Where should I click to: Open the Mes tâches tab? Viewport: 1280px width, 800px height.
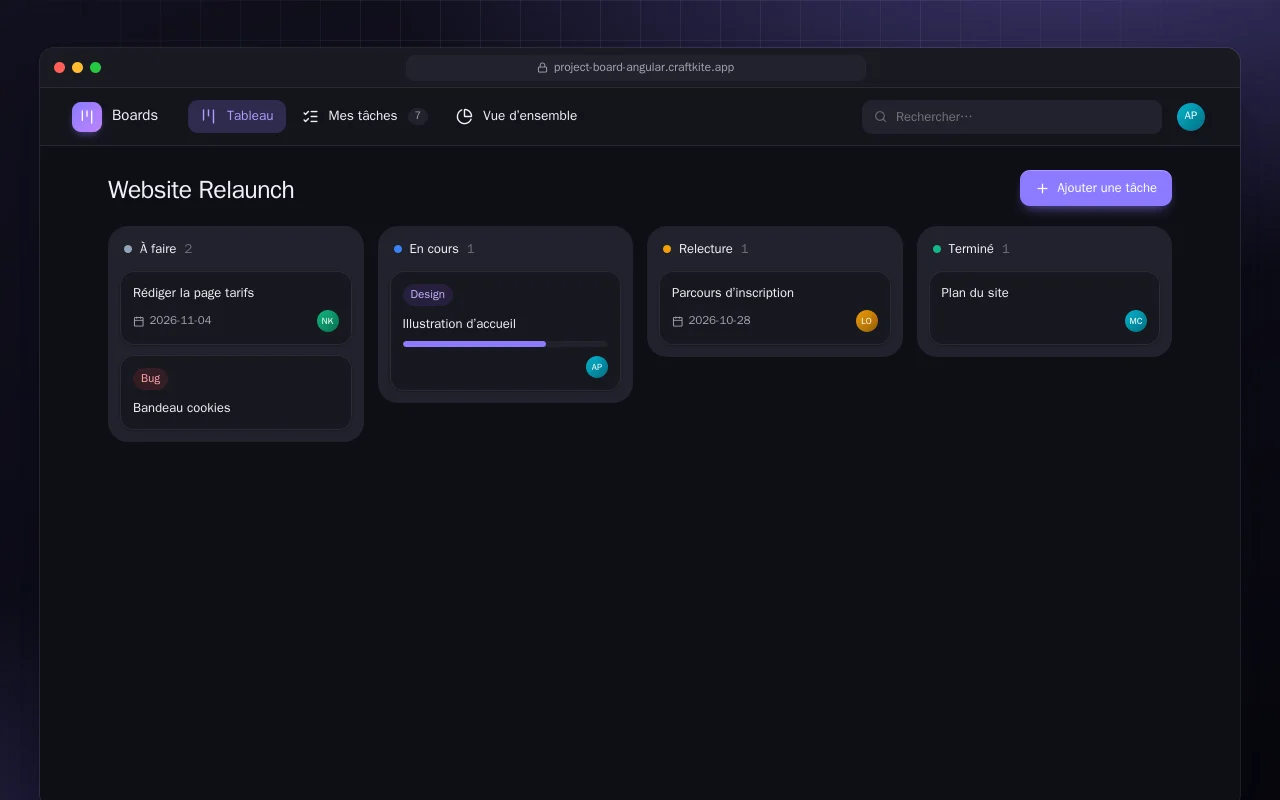pyautogui.click(x=365, y=116)
